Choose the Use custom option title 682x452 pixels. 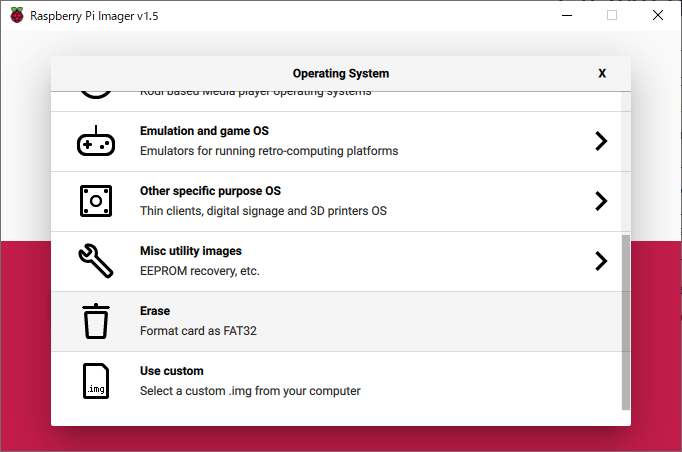click(x=172, y=371)
